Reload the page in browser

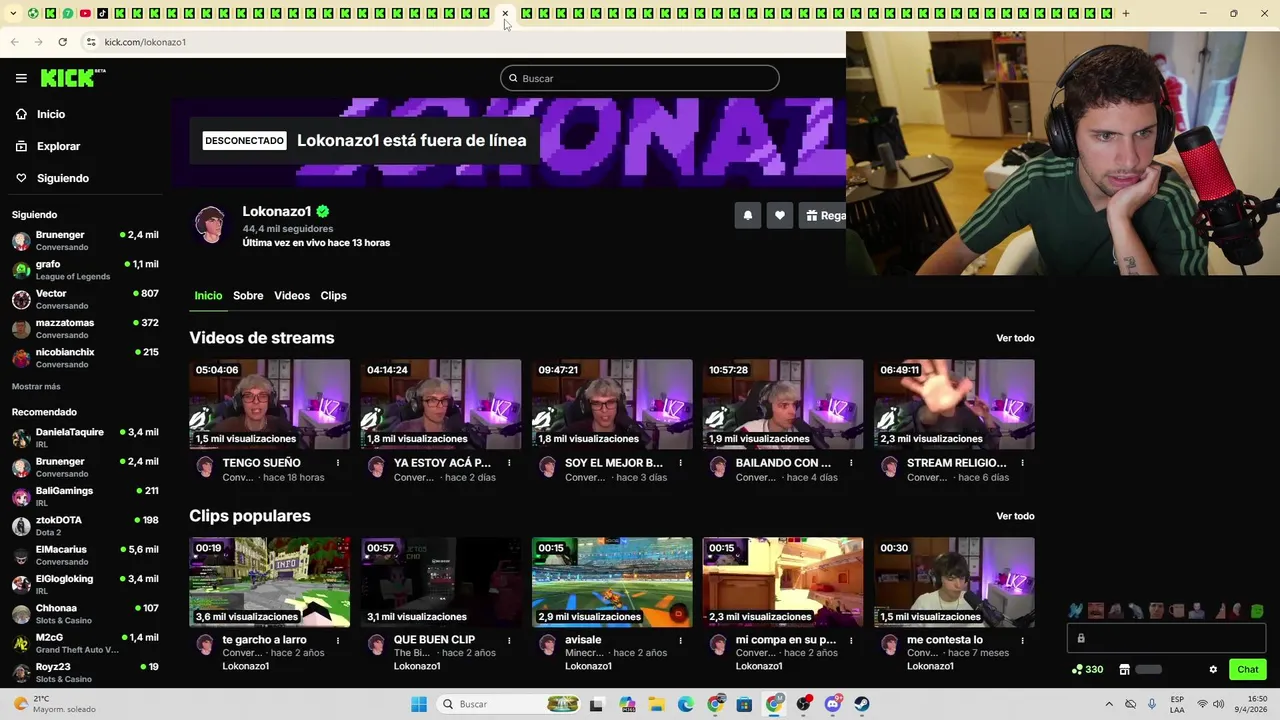(x=62, y=42)
